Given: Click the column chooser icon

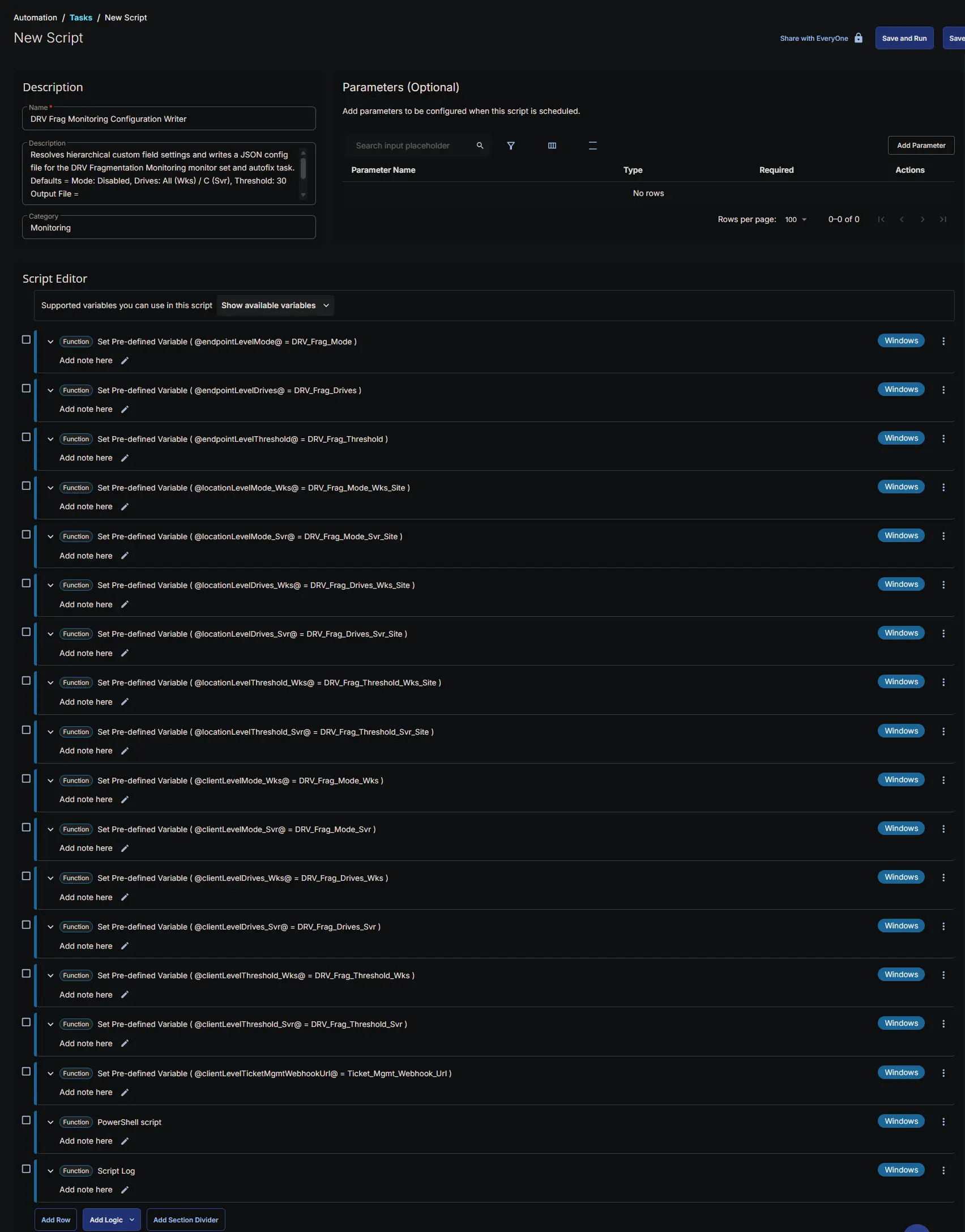Looking at the screenshot, I should [x=552, y=146].
